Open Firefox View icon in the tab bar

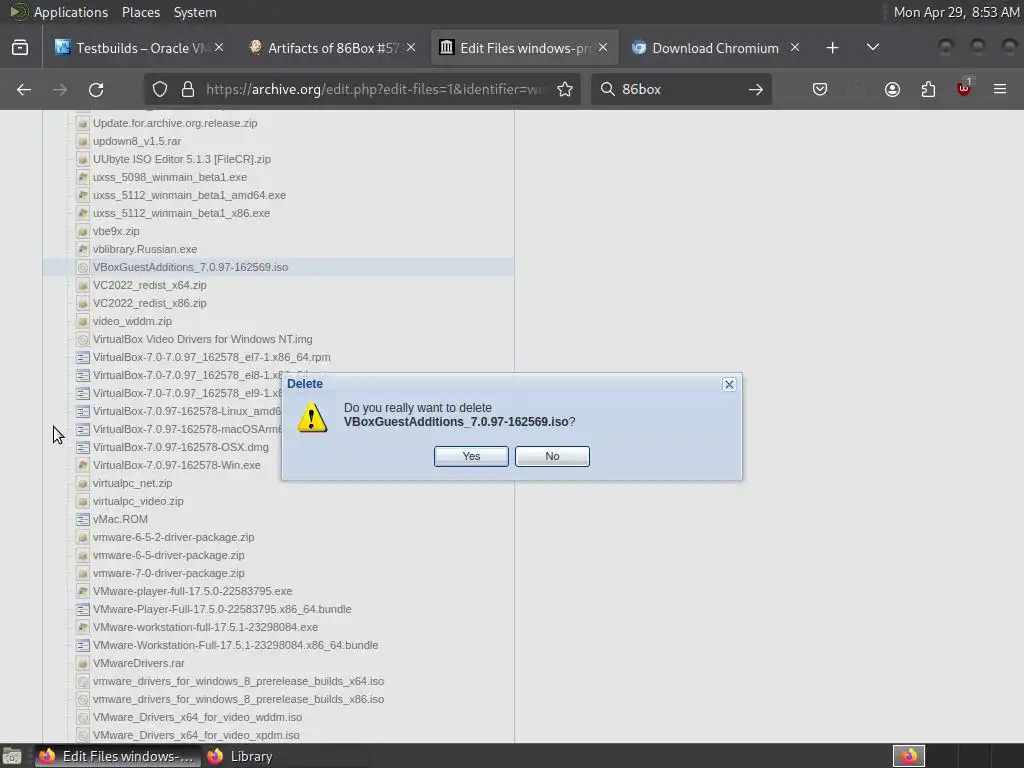click(20, 48)
